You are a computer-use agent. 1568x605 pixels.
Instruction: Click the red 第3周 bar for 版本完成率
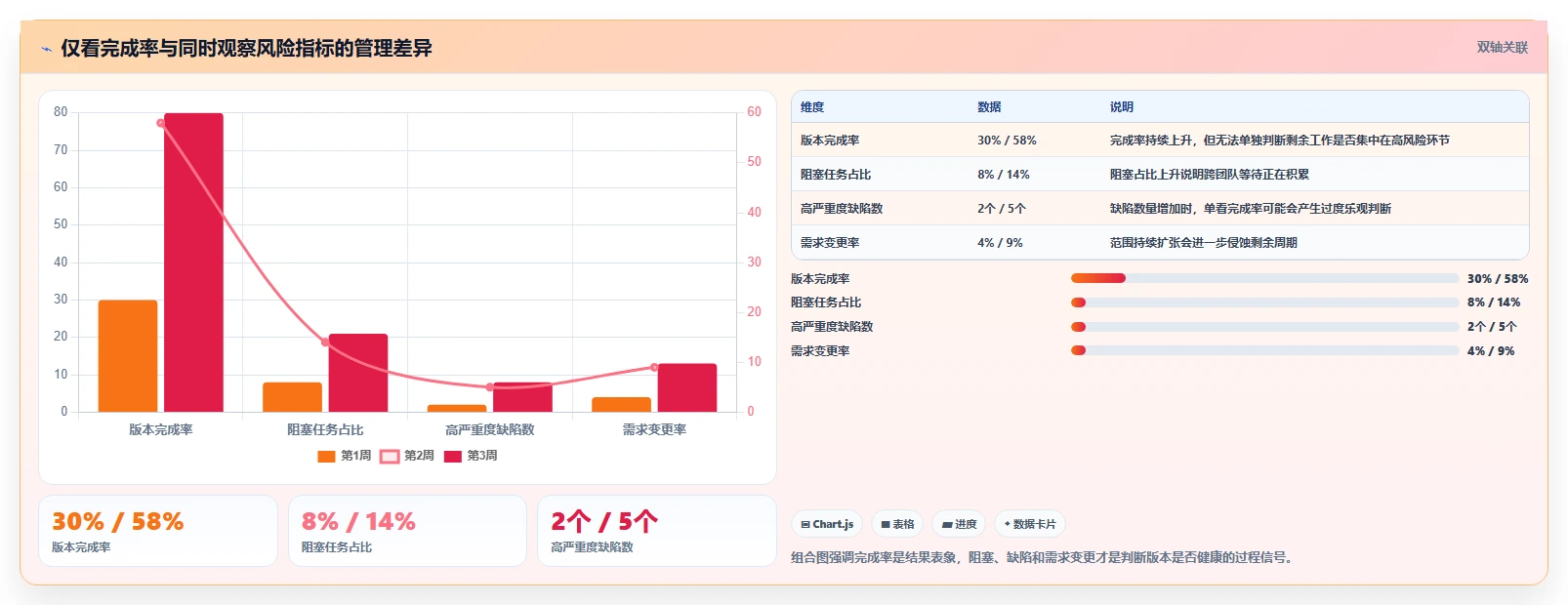click(193, 262)
